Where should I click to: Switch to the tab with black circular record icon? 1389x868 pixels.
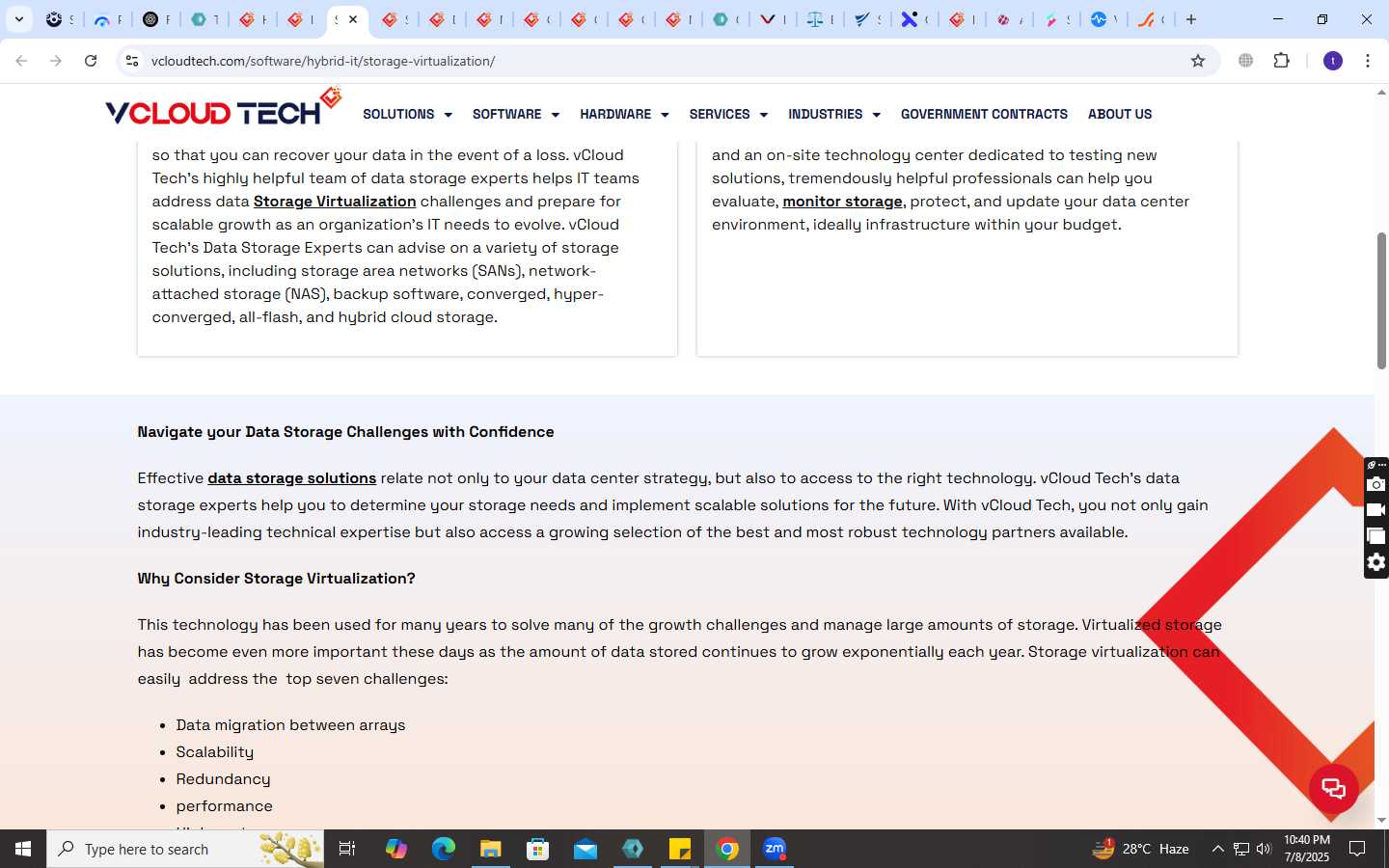[x=154, y=19]
